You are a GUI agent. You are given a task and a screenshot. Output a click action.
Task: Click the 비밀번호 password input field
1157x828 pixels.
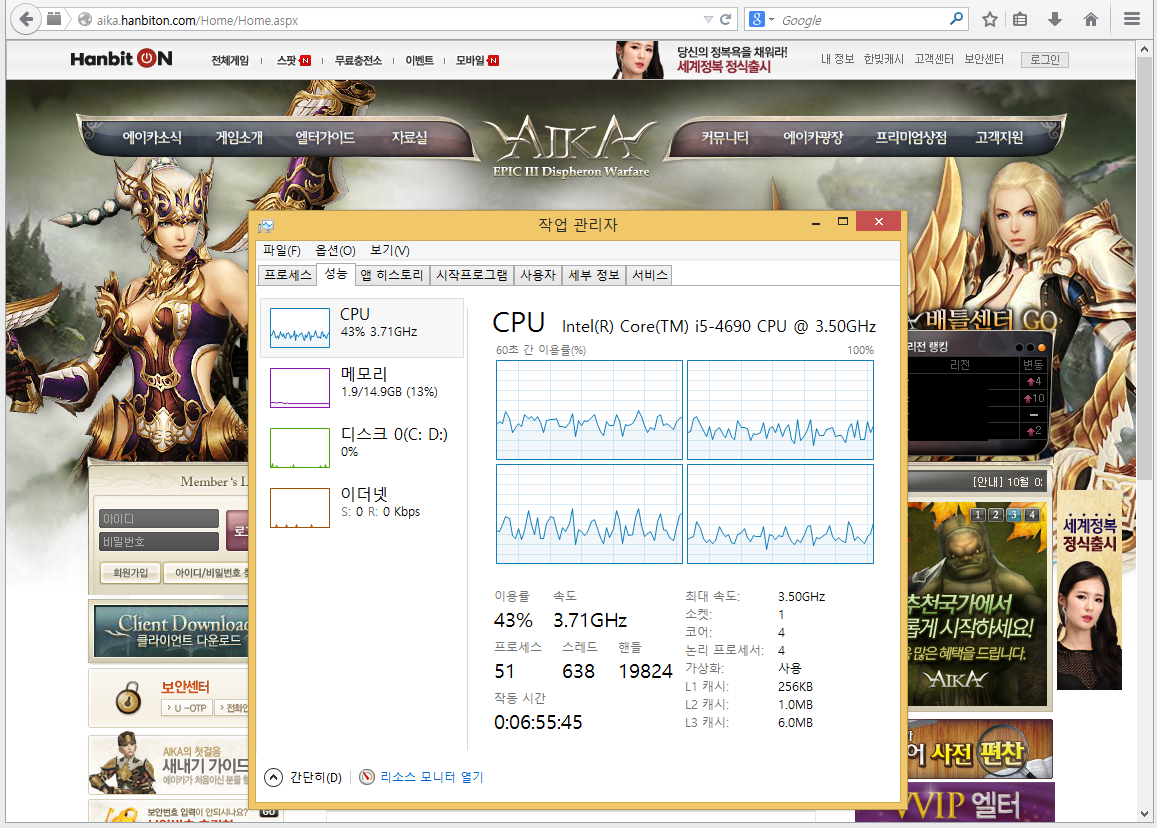(159, 542)
